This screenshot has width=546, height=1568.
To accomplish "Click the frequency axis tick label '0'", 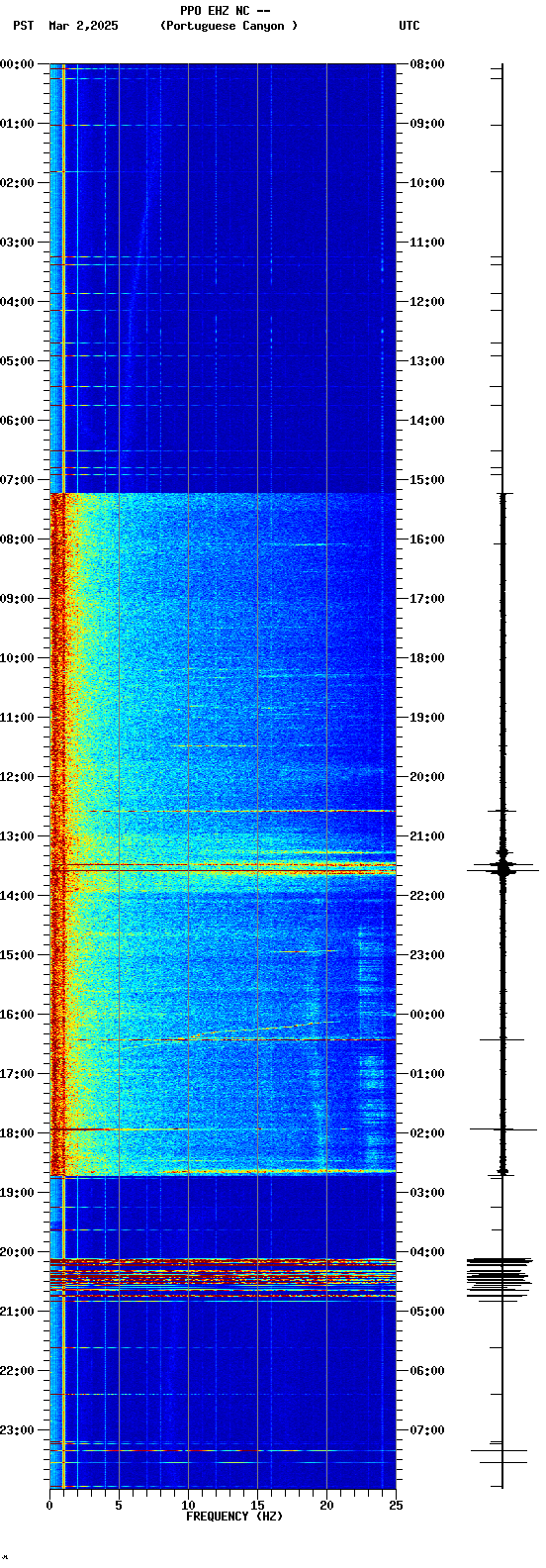I will click(49, 1506).
